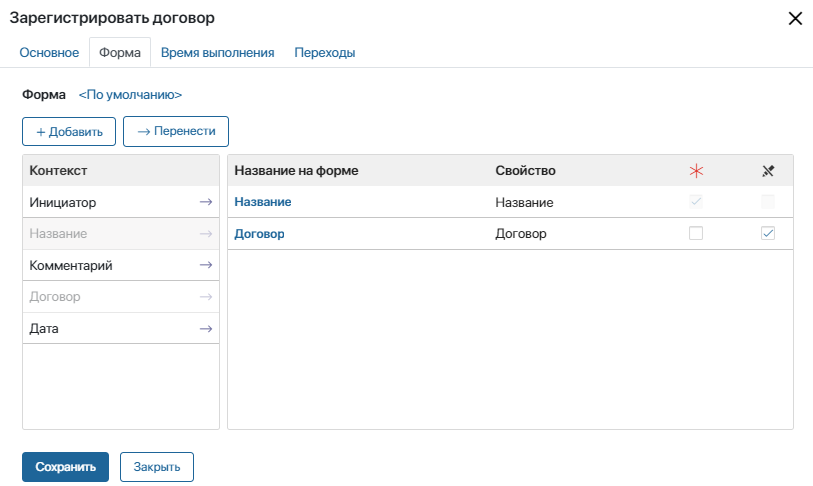The height and width of the screenshot is (486, 813).
Task: Open the Время выполнения tab
Action: 217,53
